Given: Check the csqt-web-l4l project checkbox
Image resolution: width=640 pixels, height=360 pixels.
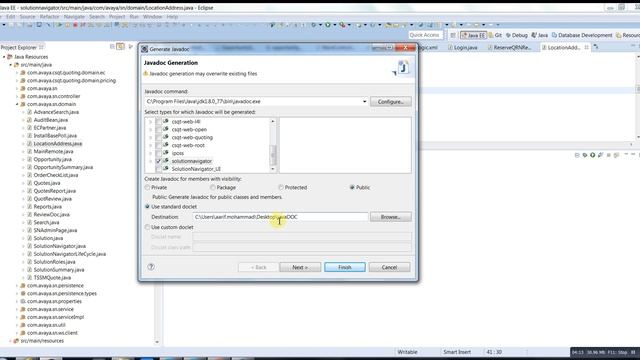Looking at the screenshot, I should pos(158,122).
